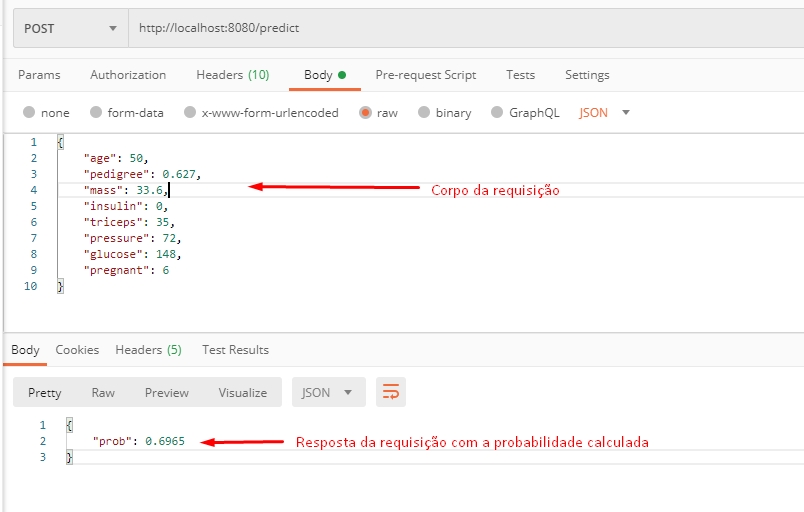Open the request Settings tab
This screenshot has height=512, width=804.
(x=587, y=75)
